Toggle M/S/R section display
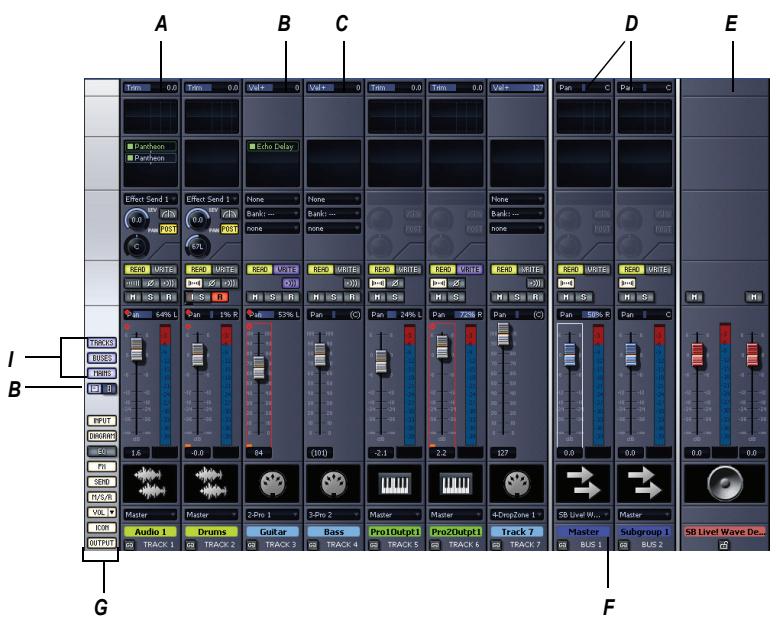Image resolution: width=776 pixels, height=623 pixels. click(102, 497)
